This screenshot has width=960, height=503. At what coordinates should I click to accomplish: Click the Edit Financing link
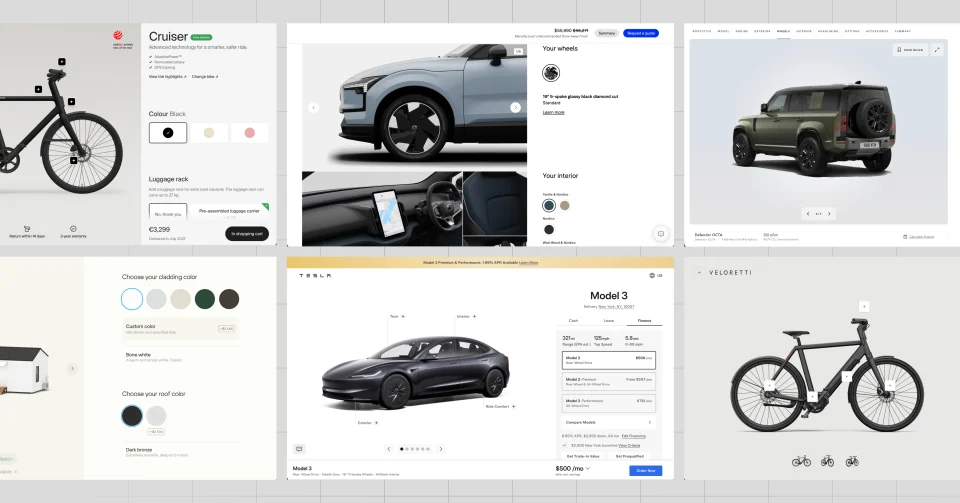634,436
